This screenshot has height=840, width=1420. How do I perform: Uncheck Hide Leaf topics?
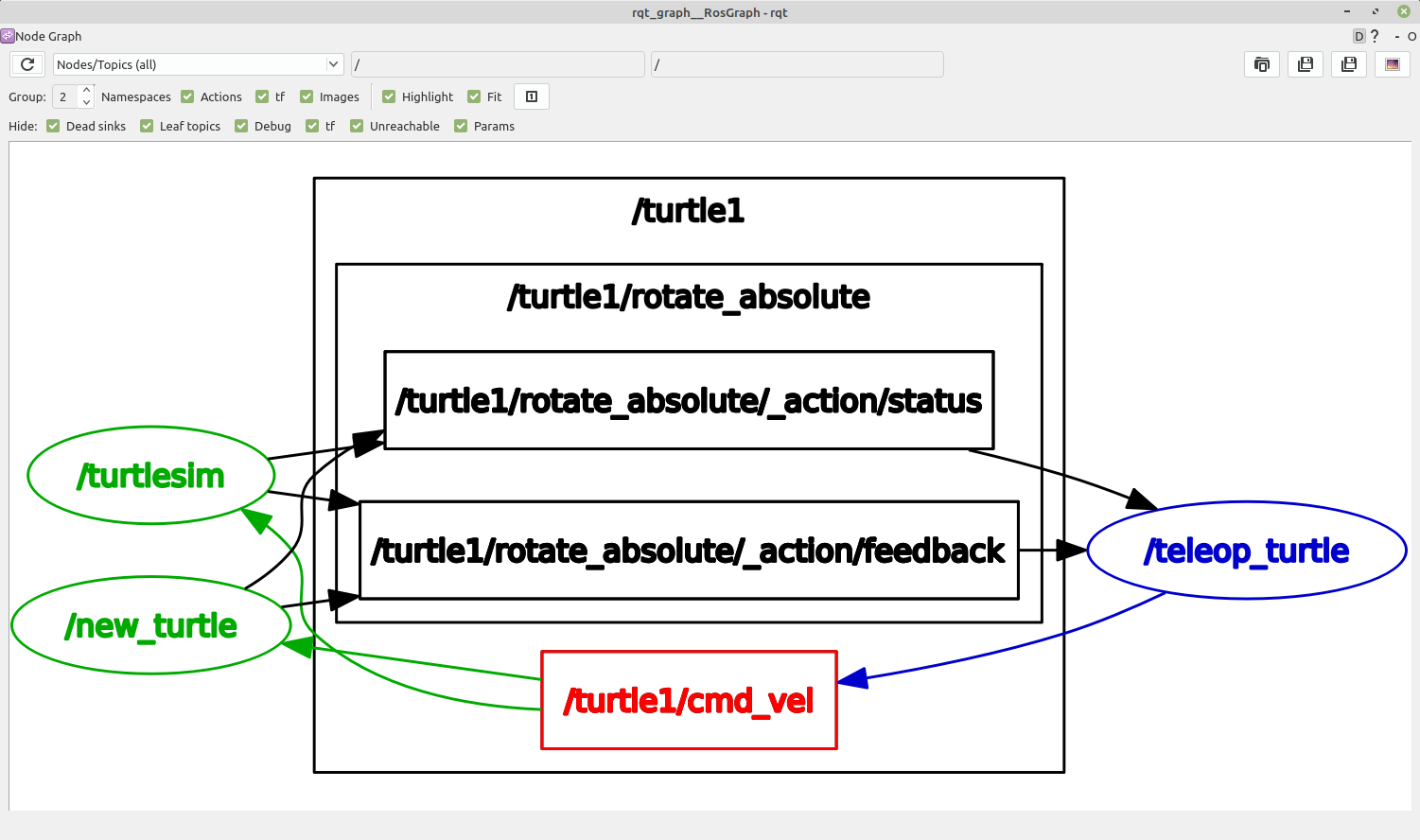pyautogui.click(x=147, y=126)
